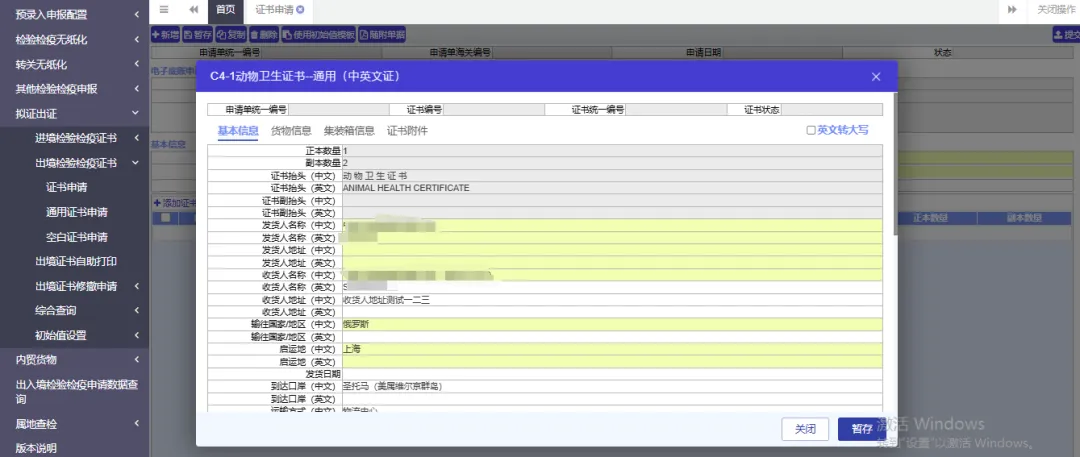Switch to the 货物信息 tab
This screenshot has height=457, width=1080.
point(291,130)
